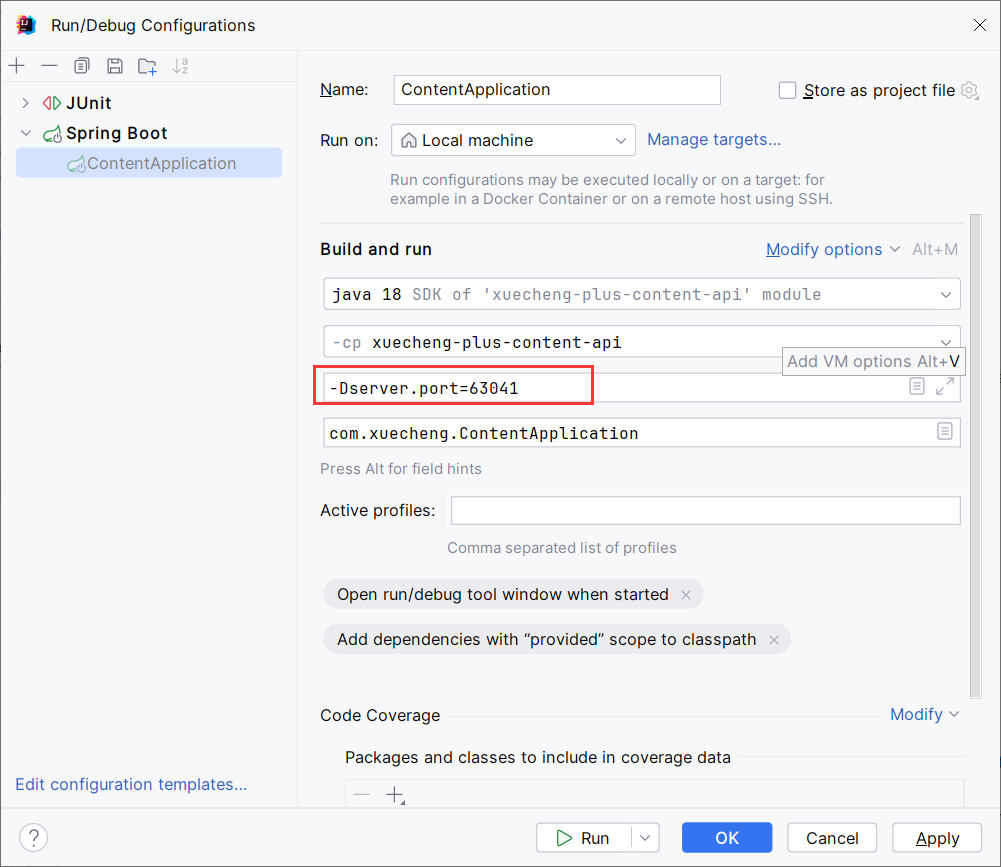Click the 'Build and run' heading
The height and width of the screenshot is (867, 1001).
click(376, 249)
